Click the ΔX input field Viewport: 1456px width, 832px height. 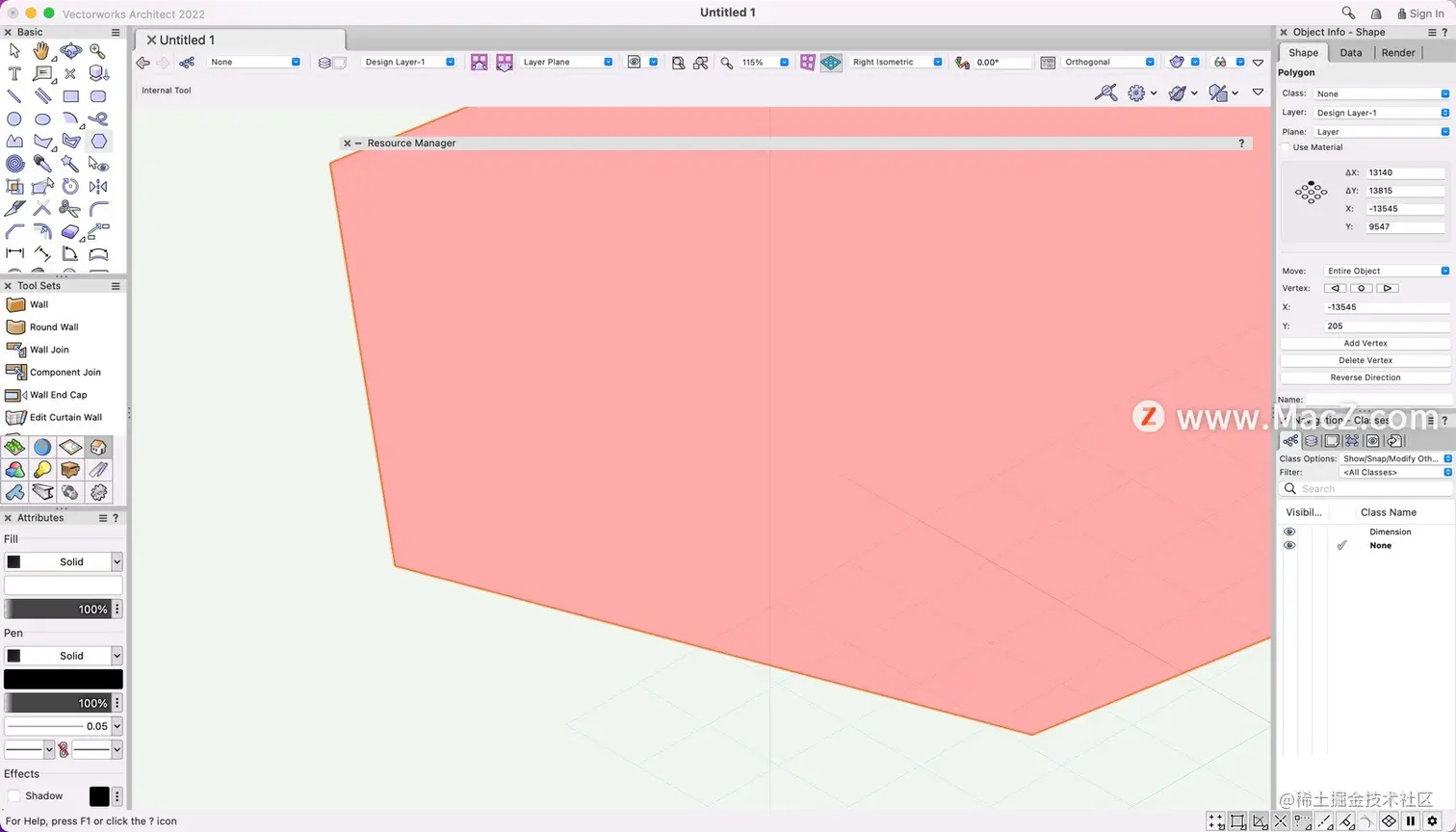coord(1405,172)
